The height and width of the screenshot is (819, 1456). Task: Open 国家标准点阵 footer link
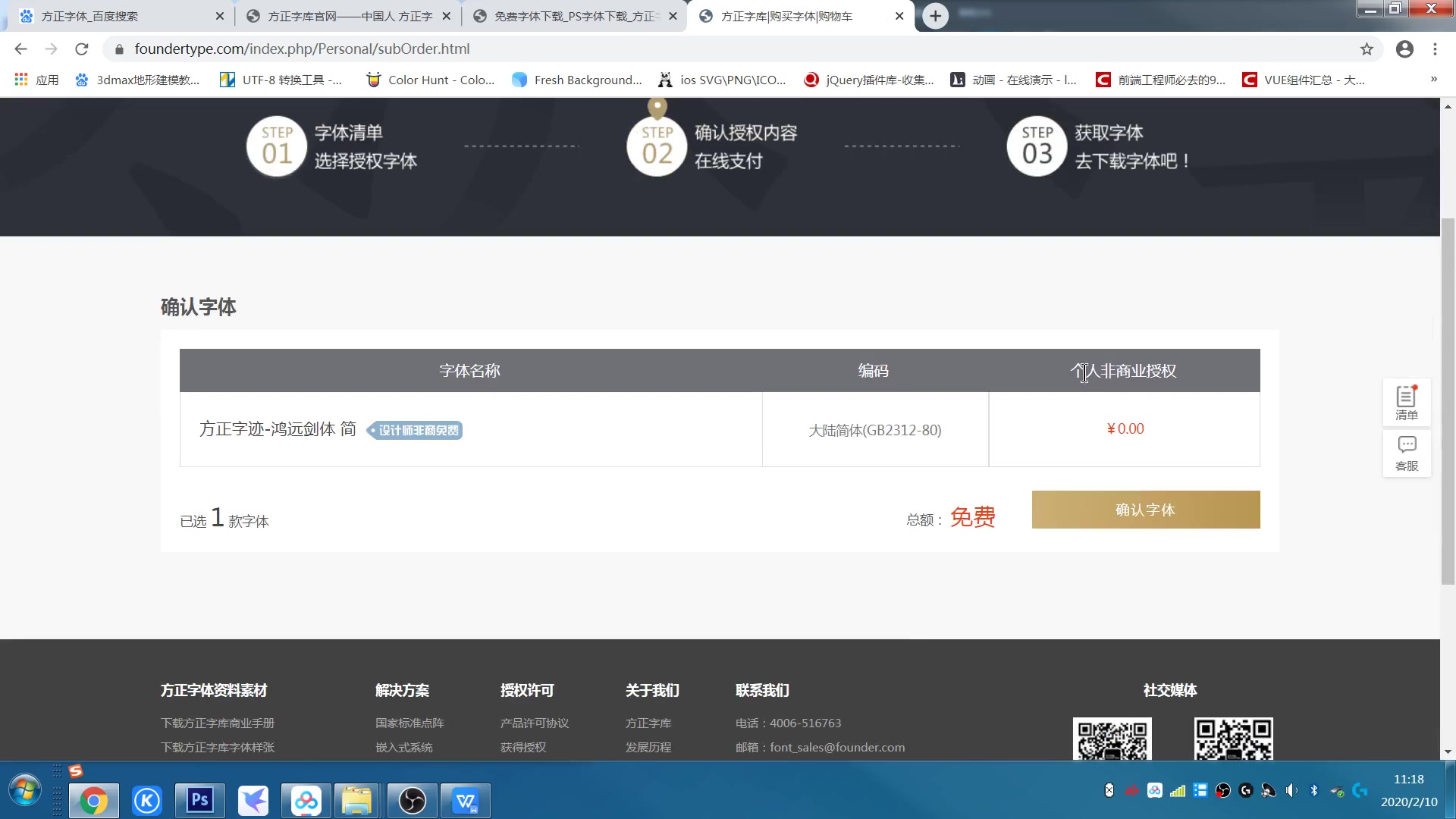409,723
